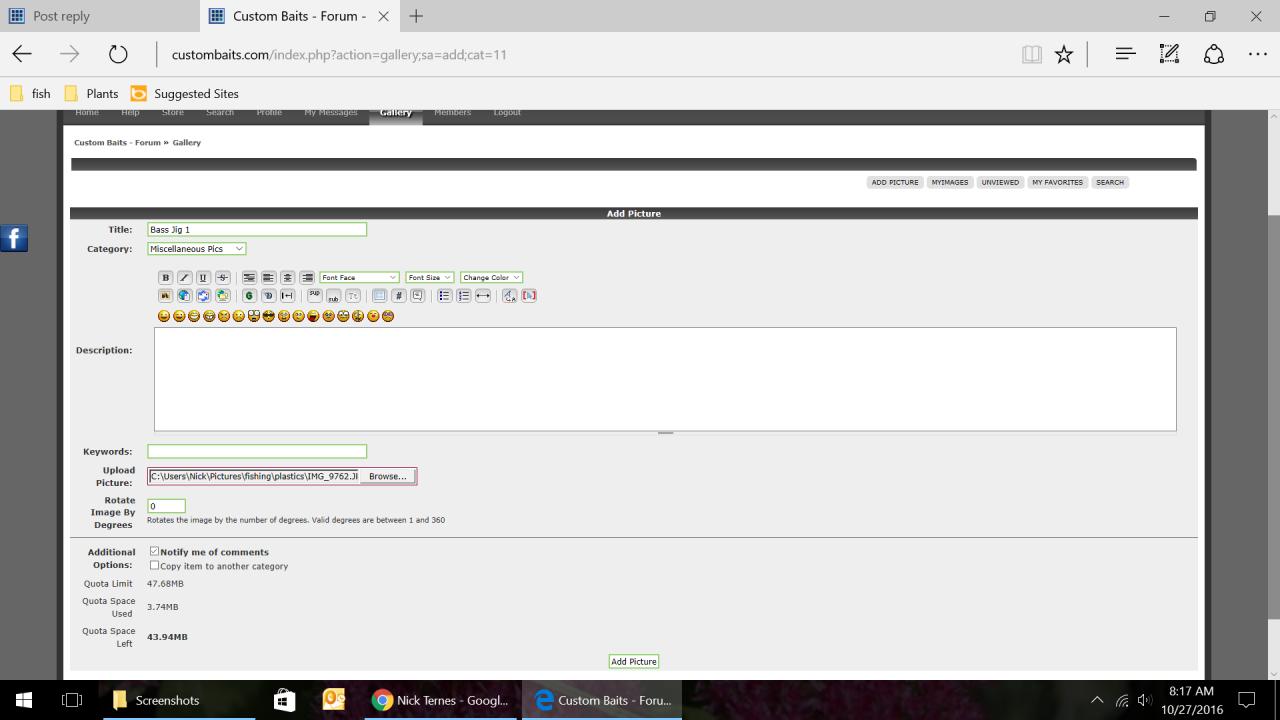Click the Browse... button to choose file
Image resolution: width=1280 pixels, height=720 pixels.
pos(387,477)
